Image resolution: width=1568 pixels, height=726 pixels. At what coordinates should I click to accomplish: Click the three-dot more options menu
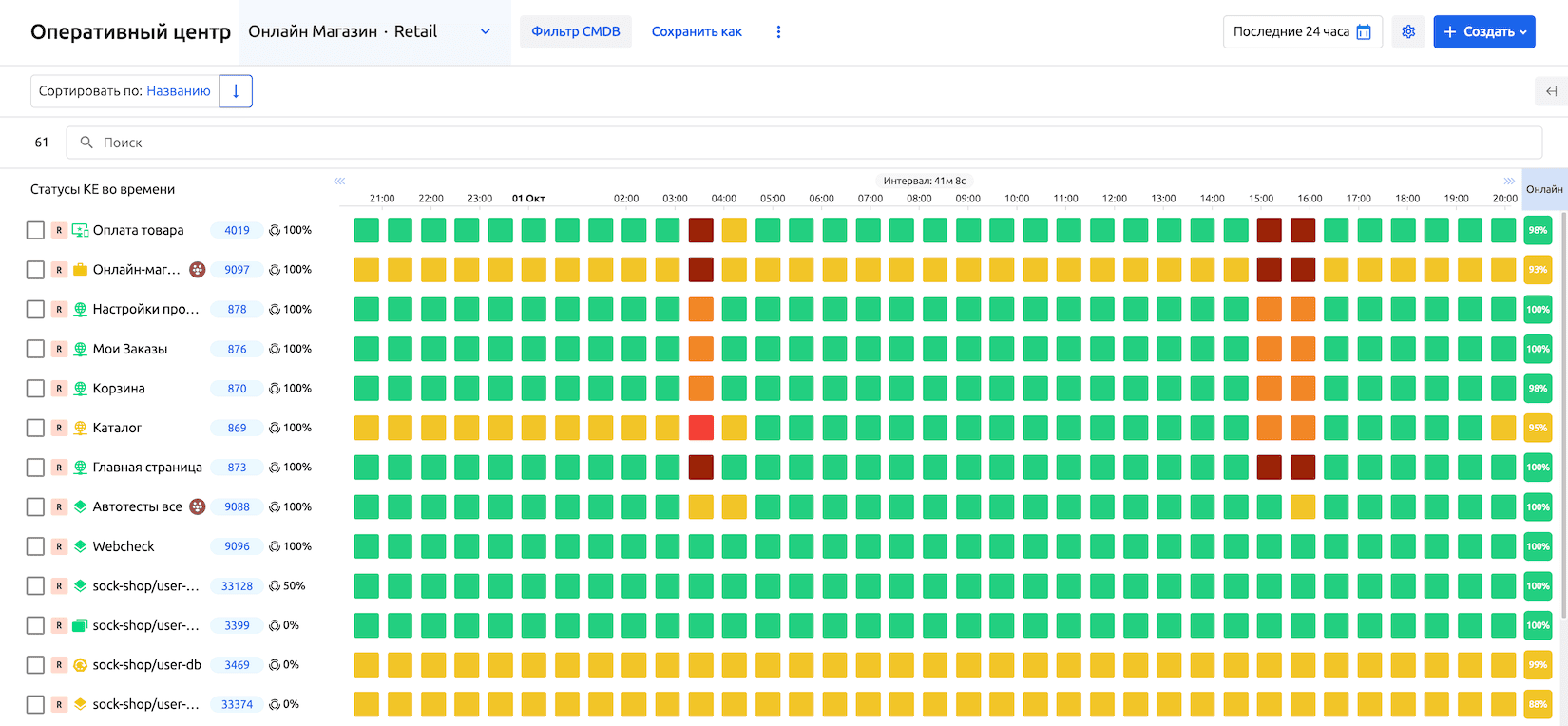point(778,31)
